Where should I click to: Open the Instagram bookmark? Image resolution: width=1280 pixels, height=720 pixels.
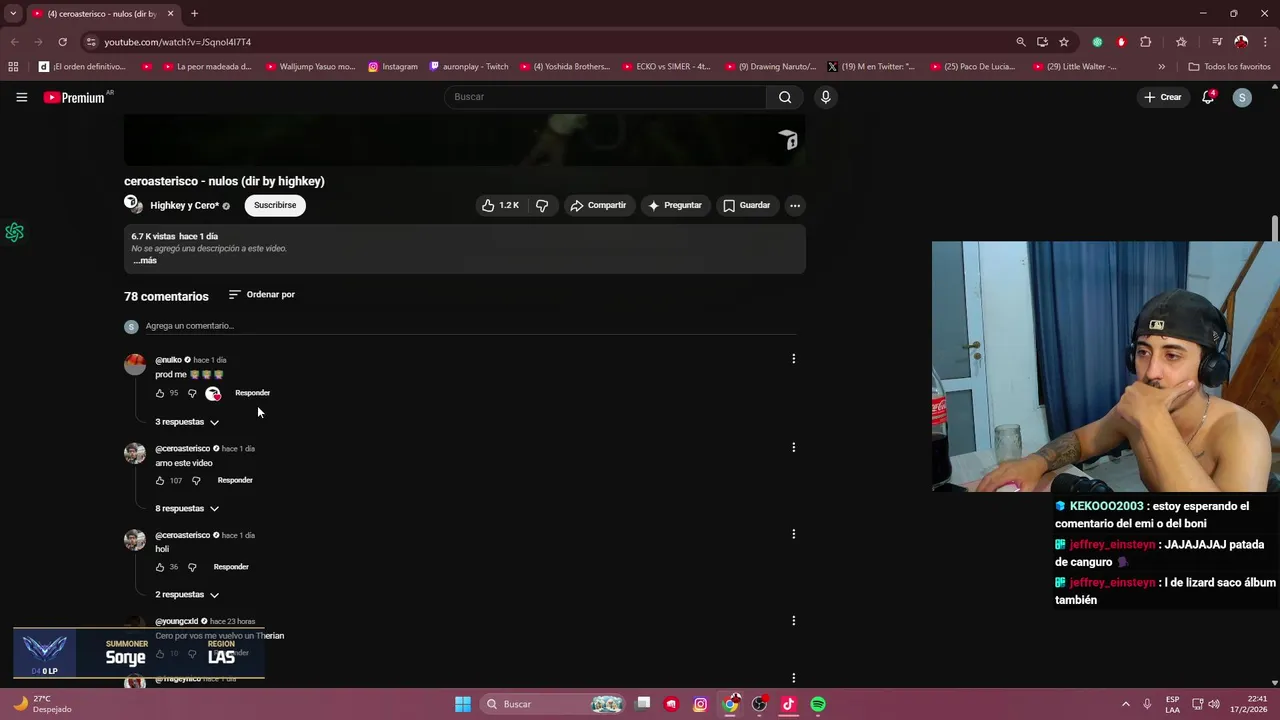(x=393, y=67)
